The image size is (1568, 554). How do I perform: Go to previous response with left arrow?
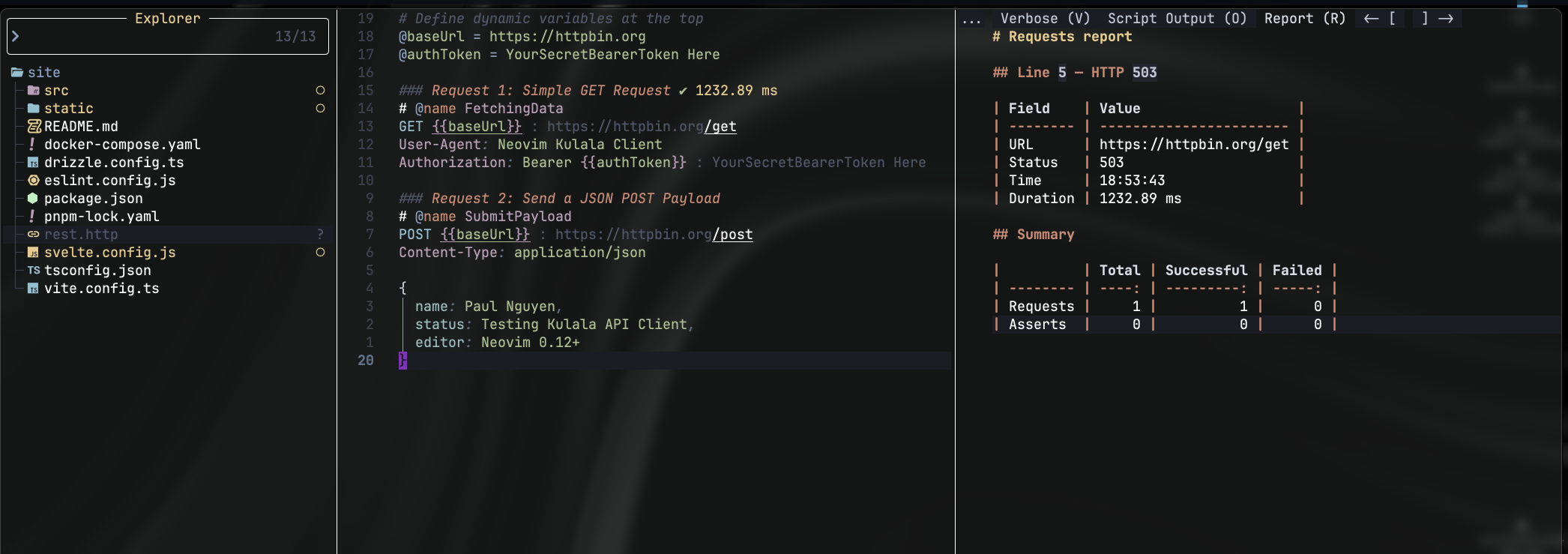(x=1371, y=19)
